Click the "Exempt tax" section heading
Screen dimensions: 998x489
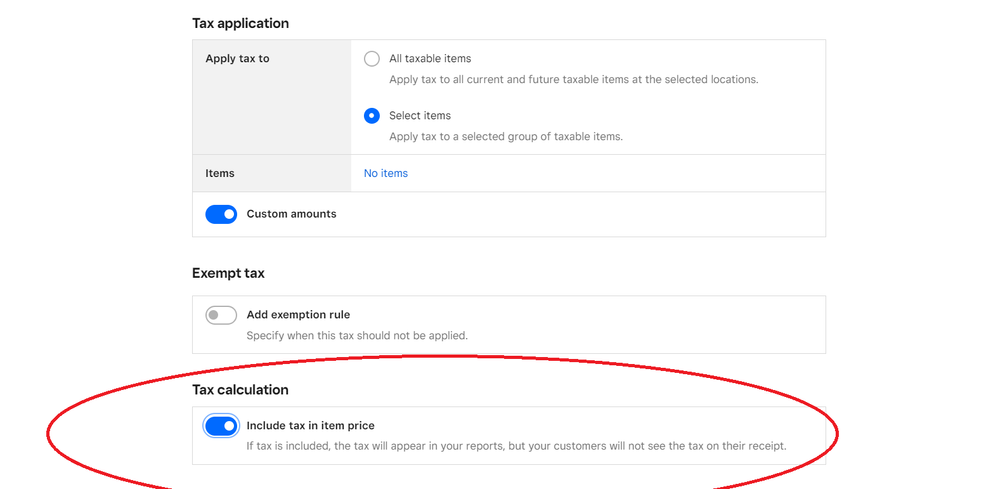tap(228, 273)
